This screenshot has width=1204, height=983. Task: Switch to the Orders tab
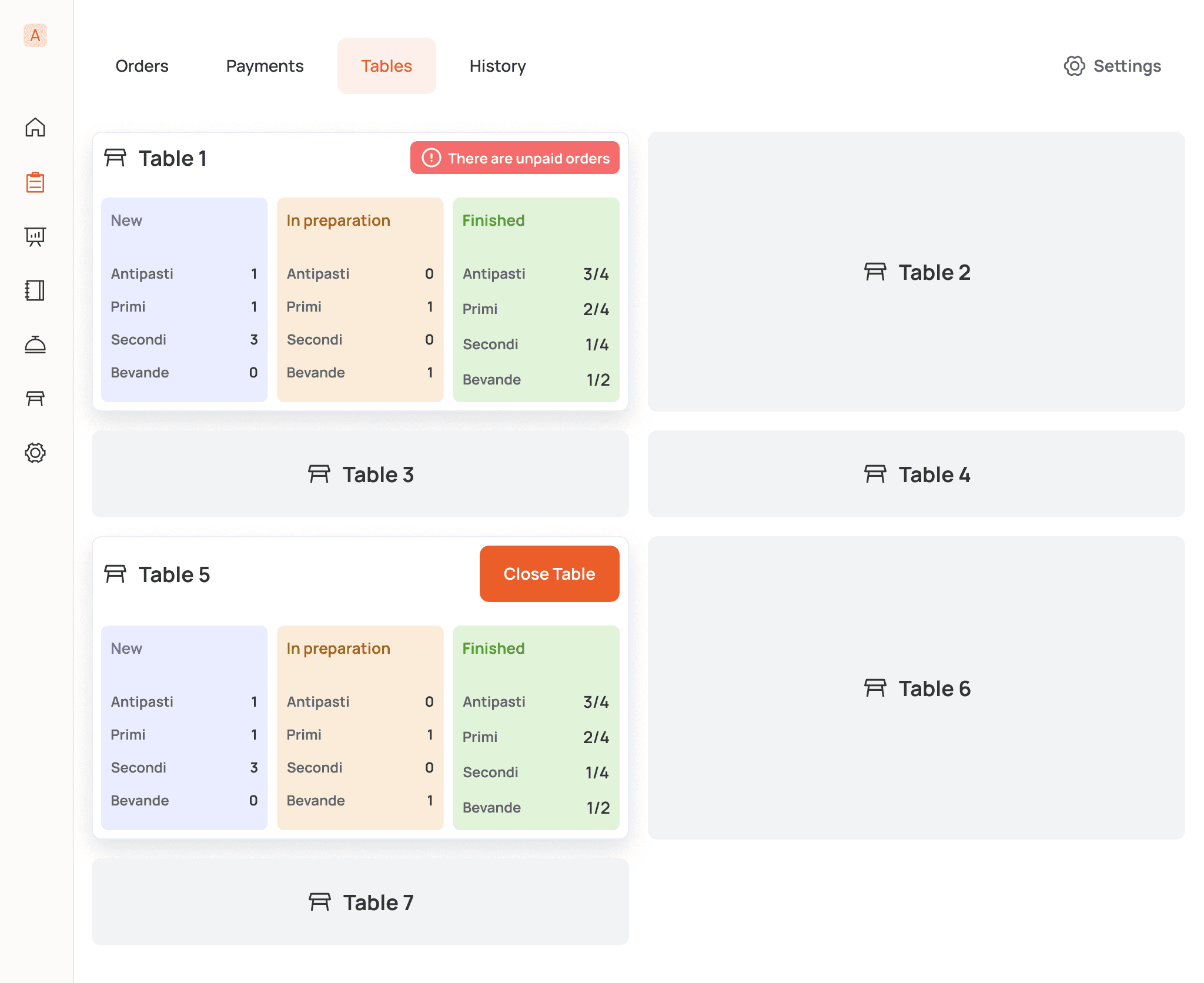click(x=142, y=66)
